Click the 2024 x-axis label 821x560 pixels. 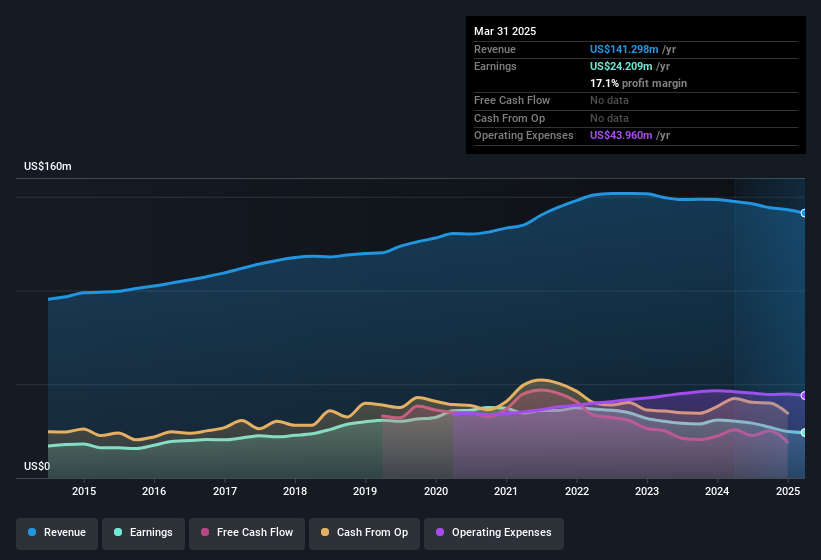[717, 491]
